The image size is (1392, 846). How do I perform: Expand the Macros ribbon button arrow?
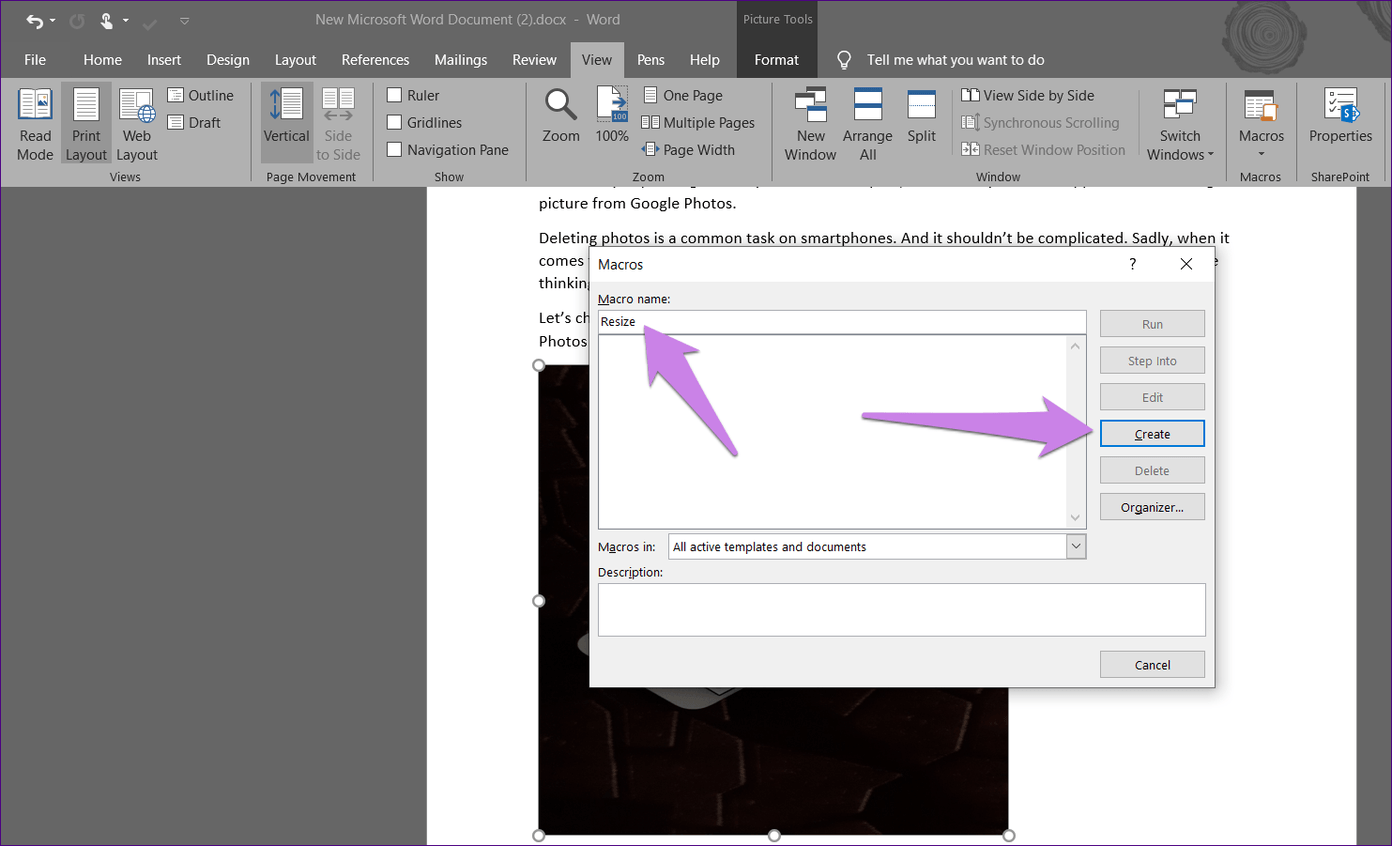pyautogui.click(x=1261, y=154)
